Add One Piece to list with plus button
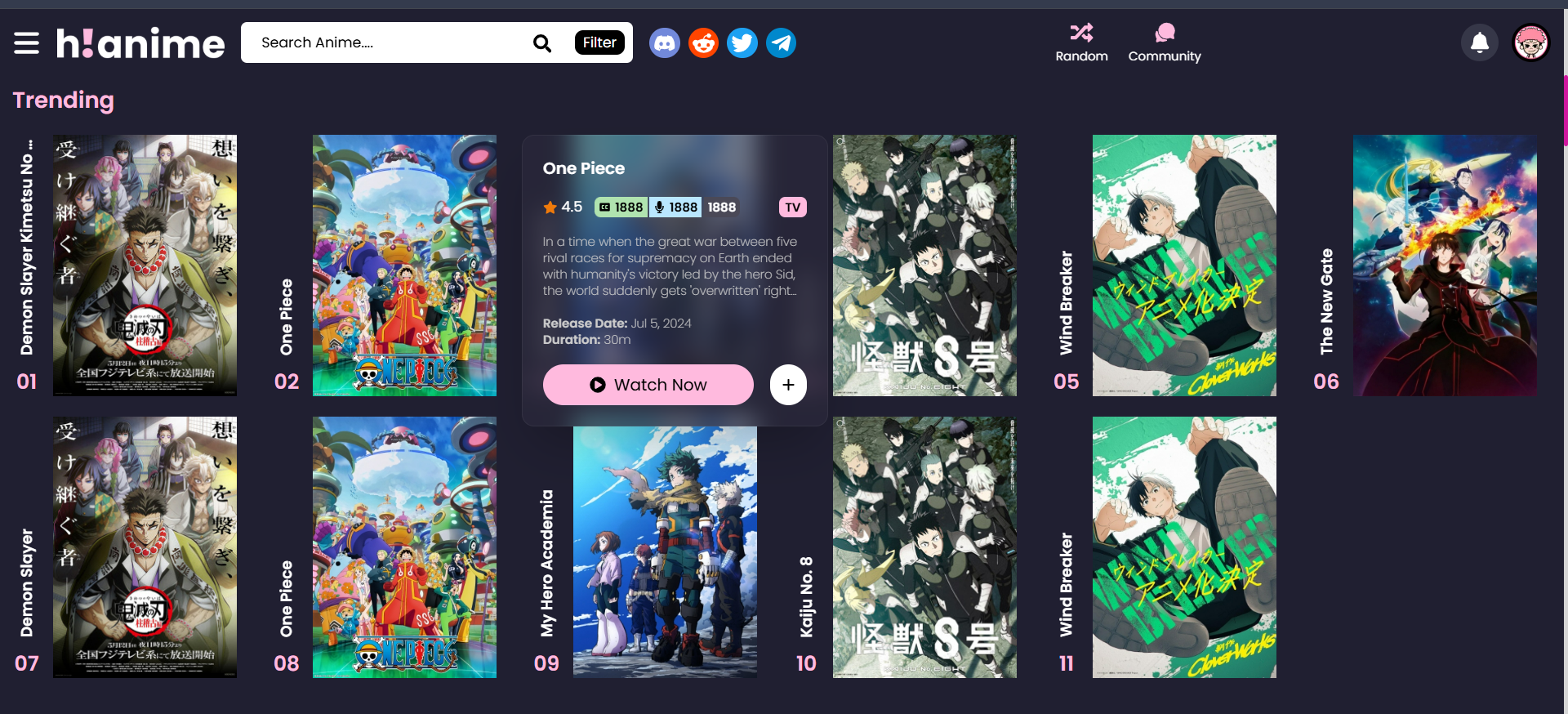1568x714 pixels. pos(788,385)
